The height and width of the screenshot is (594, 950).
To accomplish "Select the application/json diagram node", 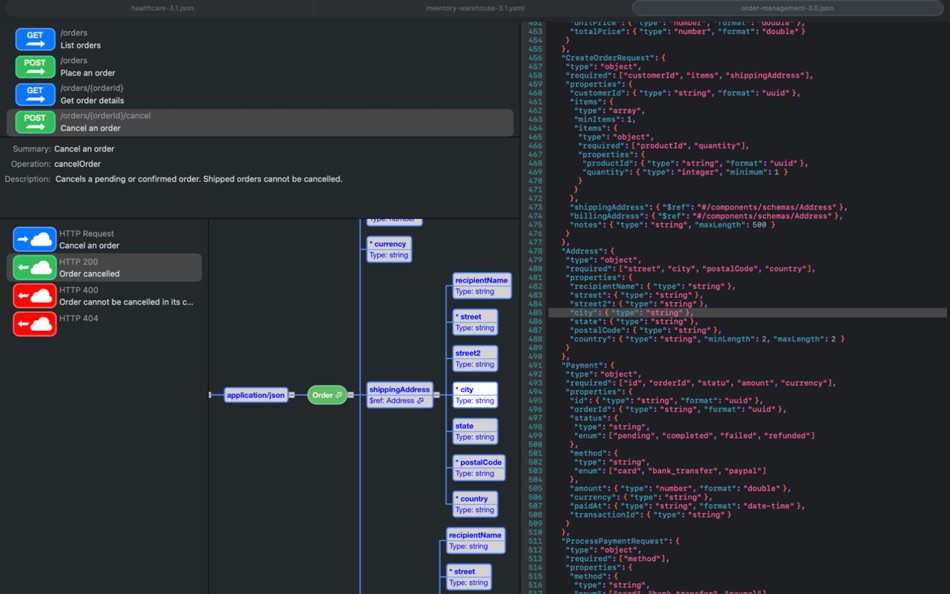I will point(256,395).
